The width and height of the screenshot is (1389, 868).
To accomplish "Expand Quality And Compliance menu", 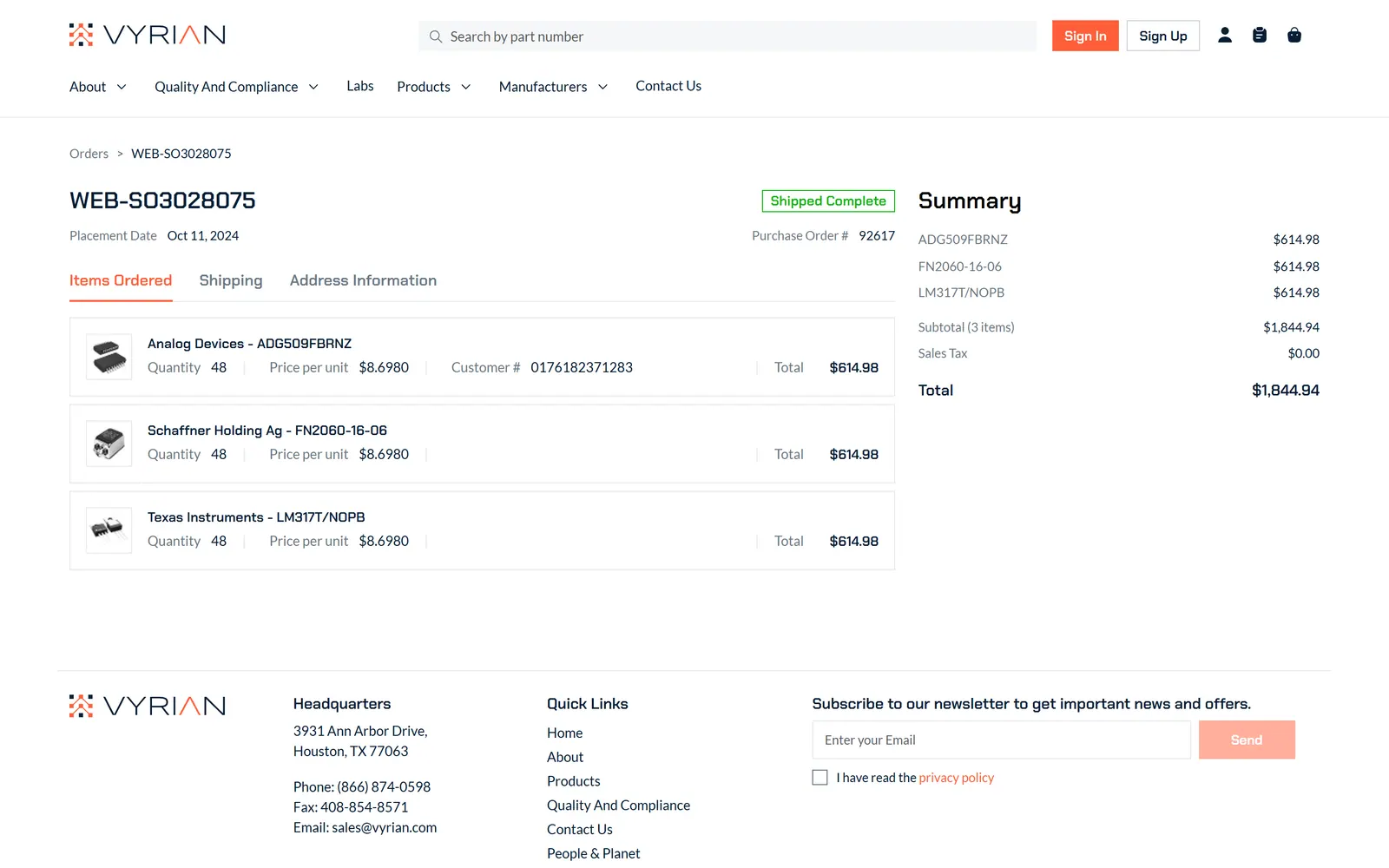I will 237,87.
